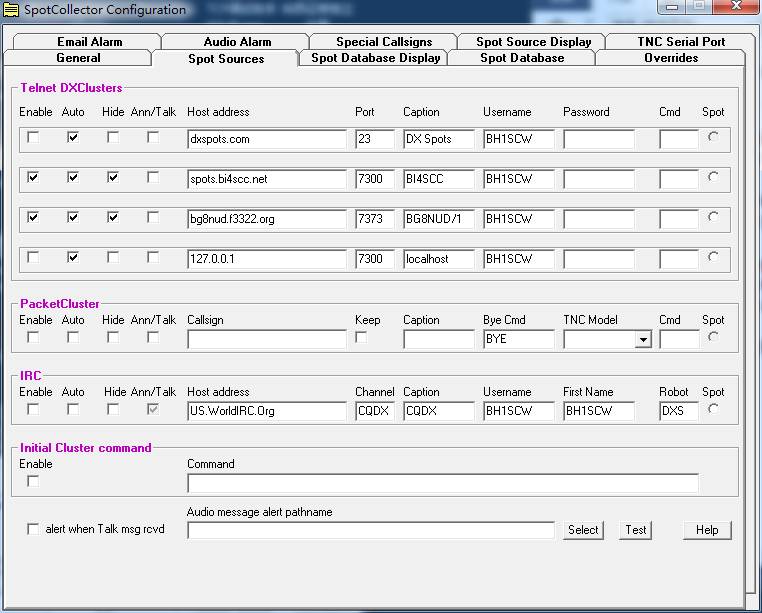Uncheck Hide for spots.bi4scc.net cluster
This screenshot has width=762, height=613.
click(113, 178)
